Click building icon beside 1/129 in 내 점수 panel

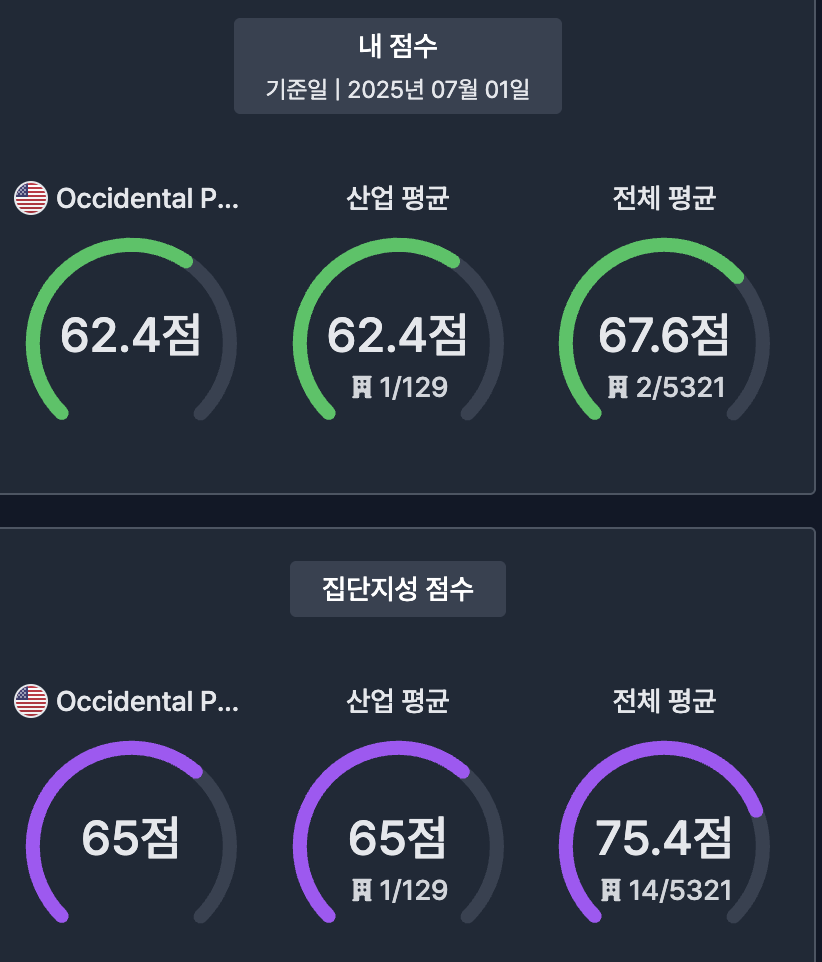coord(363,387)
